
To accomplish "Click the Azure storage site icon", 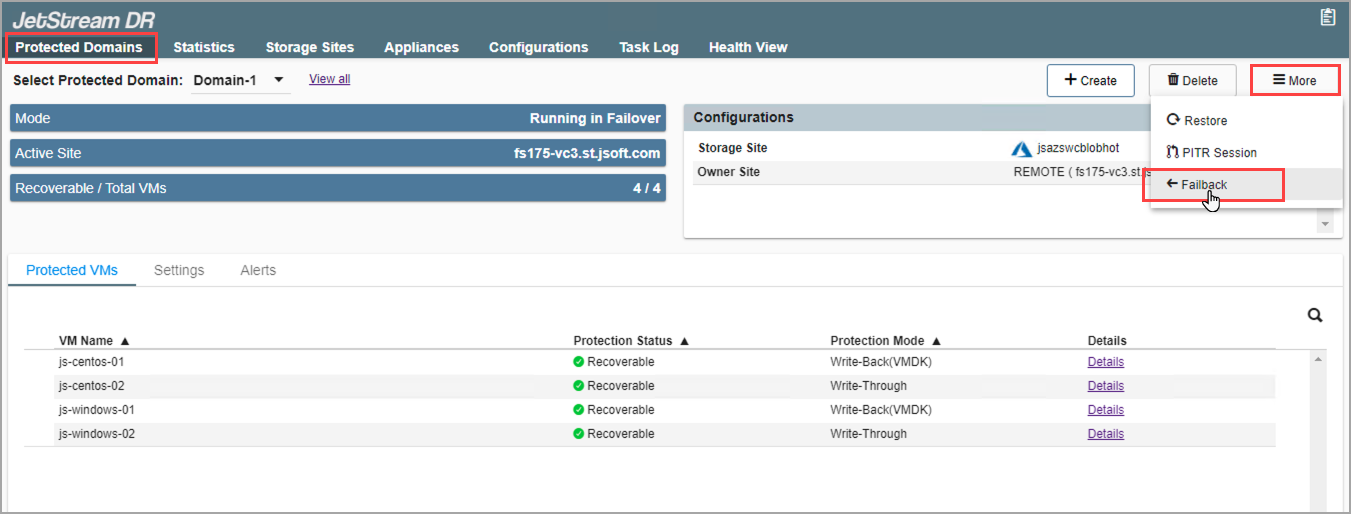I will click(x=1021, y=149).
